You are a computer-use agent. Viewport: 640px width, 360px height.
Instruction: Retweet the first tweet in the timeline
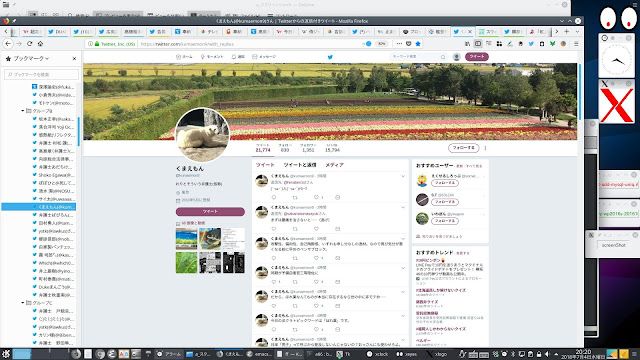pos(295,197)
